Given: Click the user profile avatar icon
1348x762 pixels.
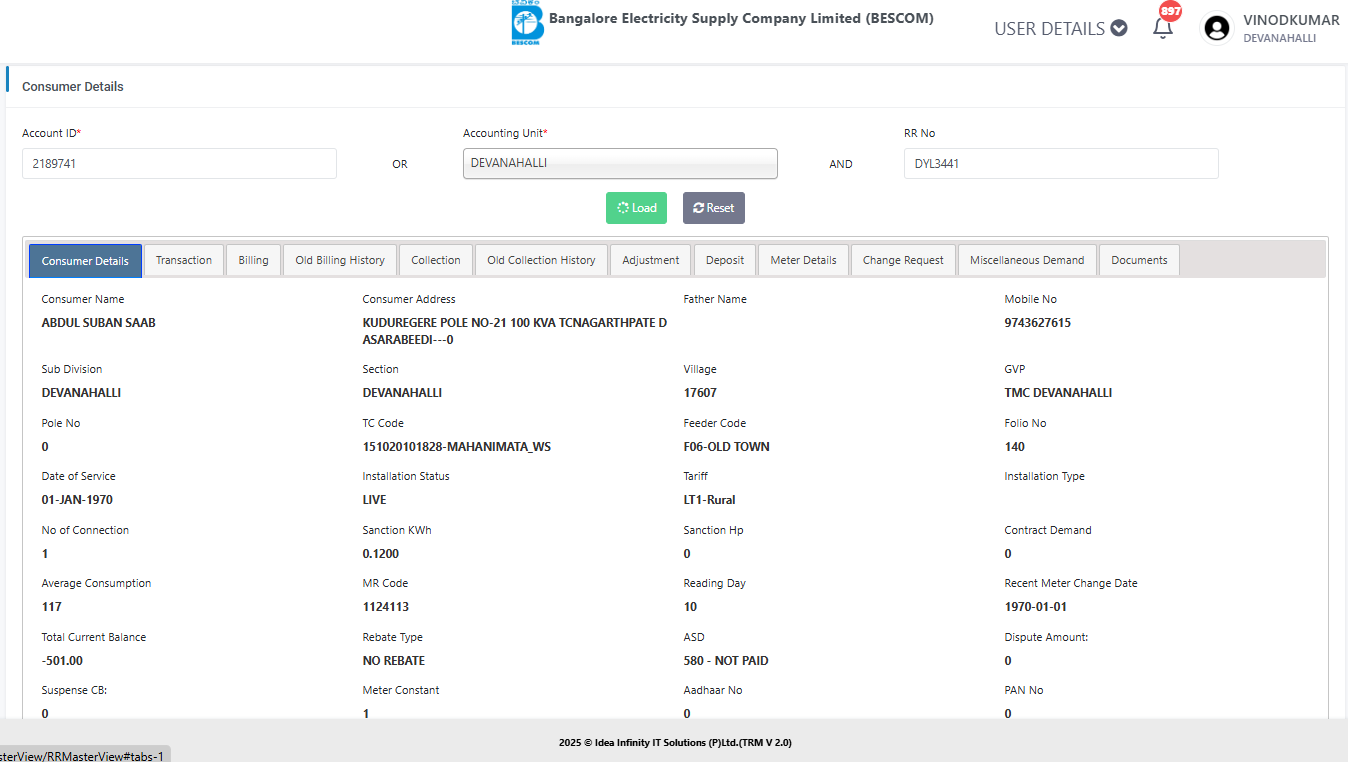Looking at the screenshot, I should click(1217, 28).
